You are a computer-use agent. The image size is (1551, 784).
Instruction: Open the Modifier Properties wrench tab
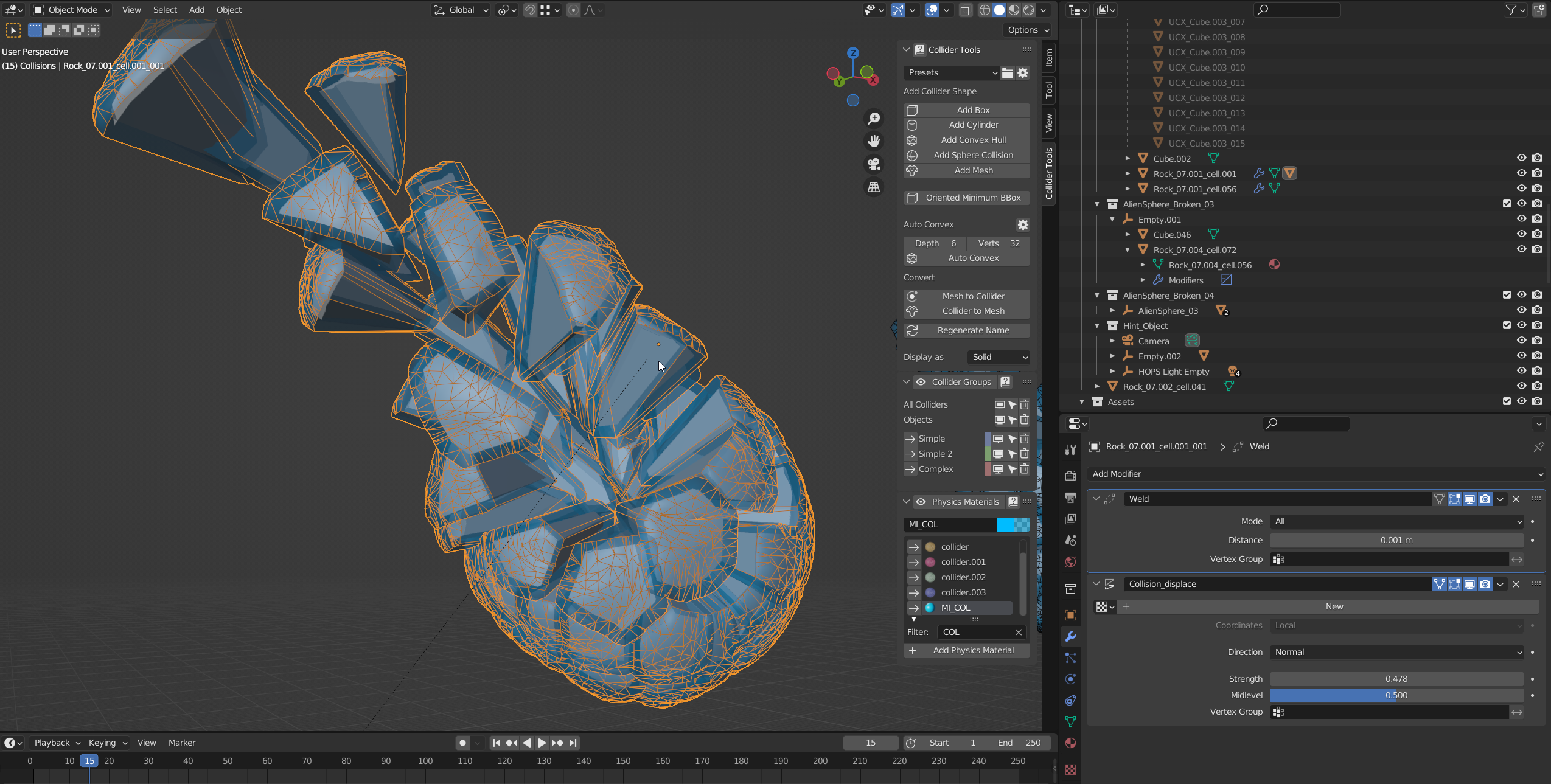1070,636
